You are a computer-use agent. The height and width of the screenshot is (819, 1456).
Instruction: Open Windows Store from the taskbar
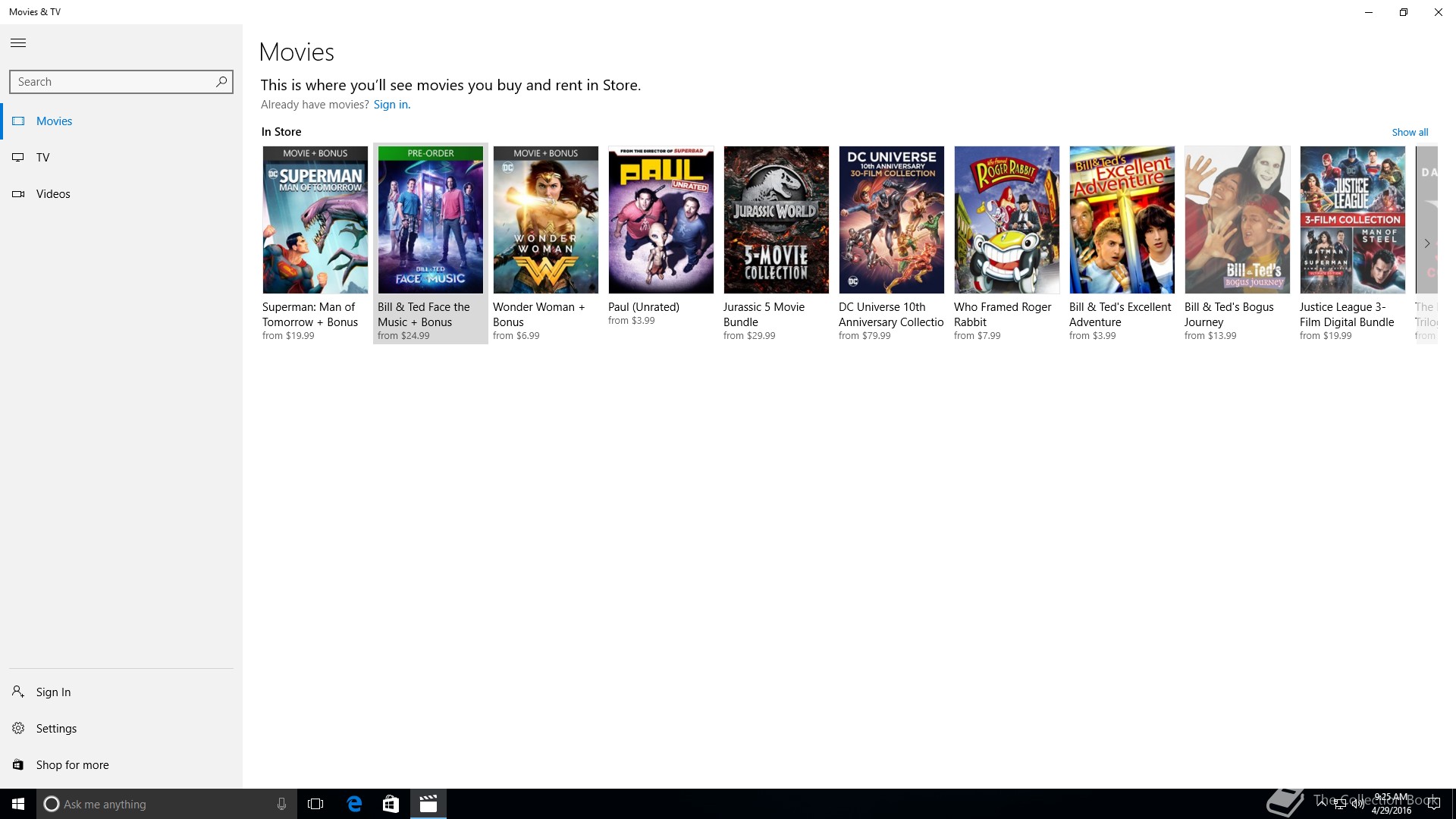391,804
